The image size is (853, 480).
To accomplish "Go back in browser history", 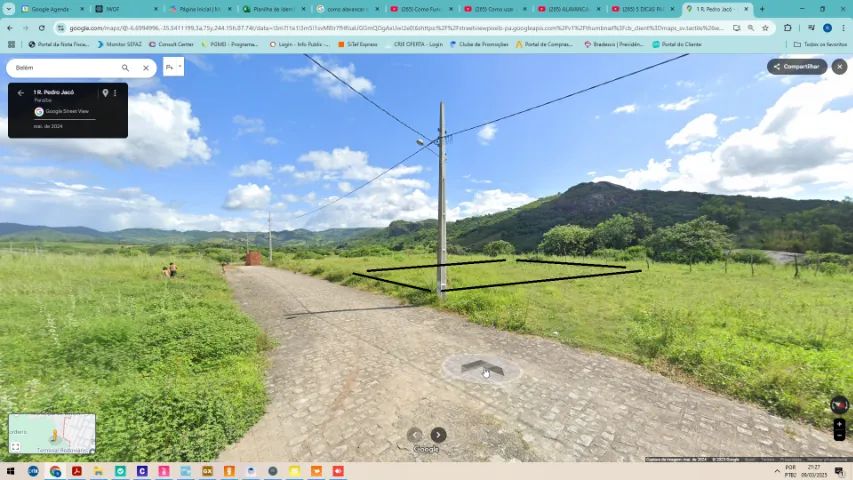I will point(10,28).
